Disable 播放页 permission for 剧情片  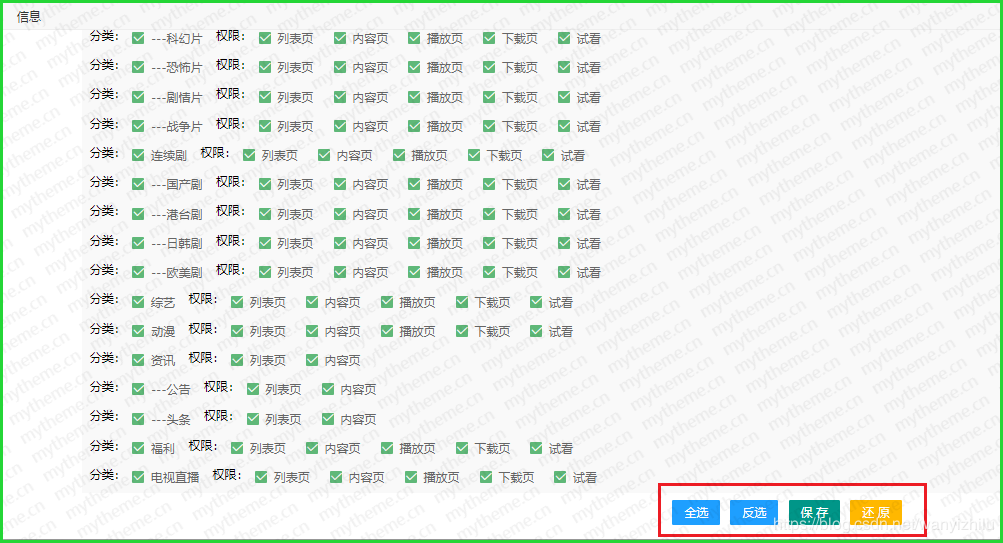click(x=414, y=97)
